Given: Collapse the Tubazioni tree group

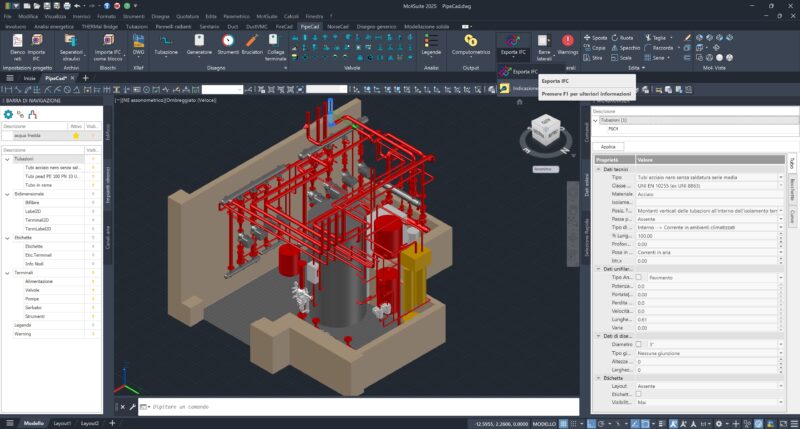Looking at the screenshot, I should click(8, 158).
